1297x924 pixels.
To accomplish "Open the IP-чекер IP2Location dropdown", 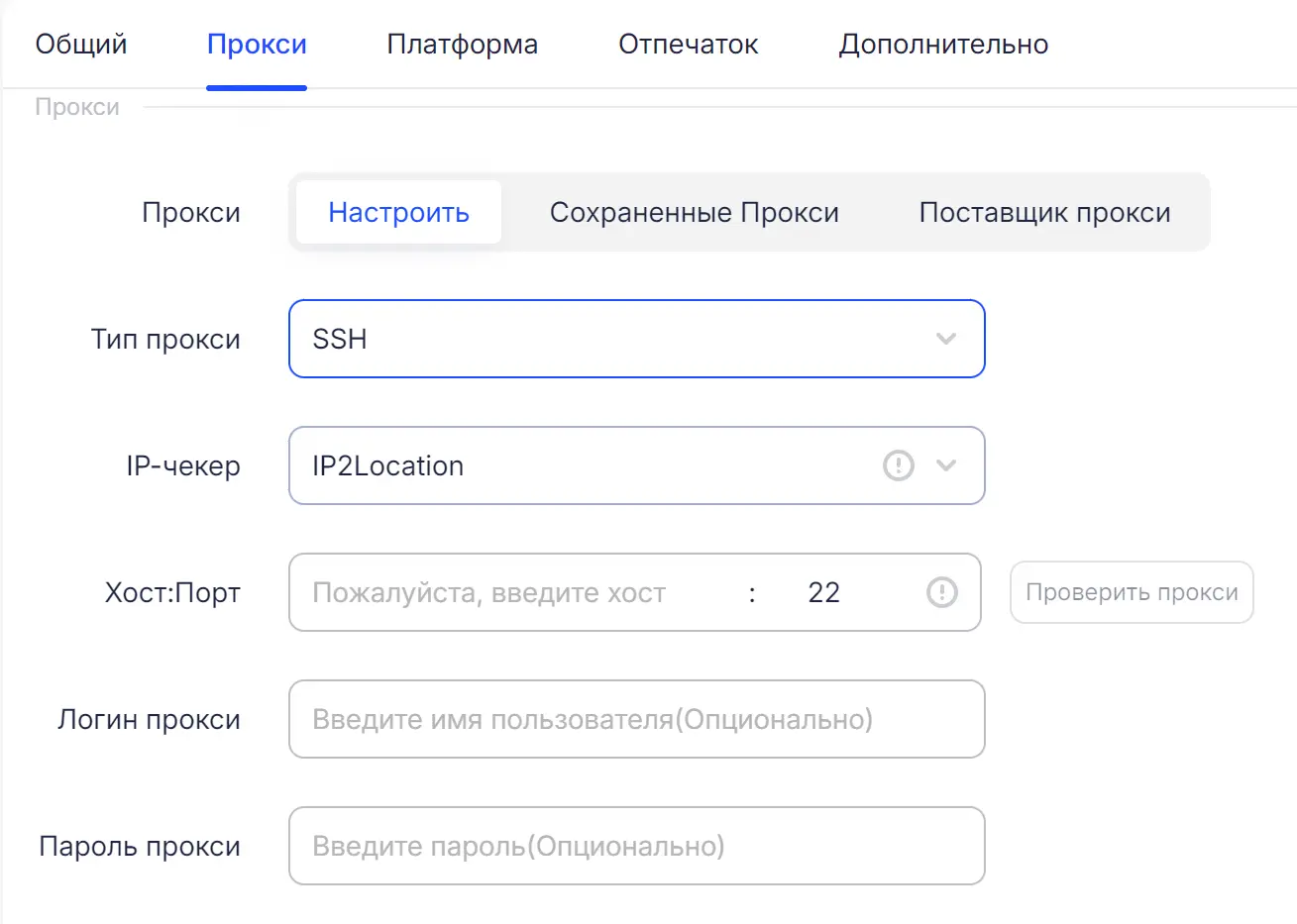I will [x=636, y=465].
